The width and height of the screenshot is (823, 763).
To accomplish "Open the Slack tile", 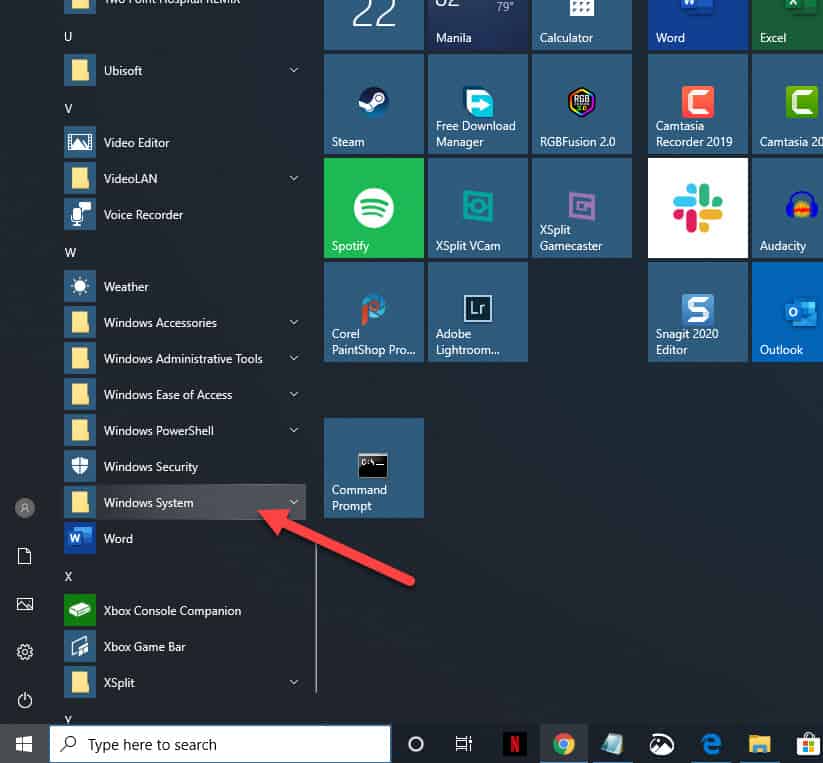I will pos(698,208).
